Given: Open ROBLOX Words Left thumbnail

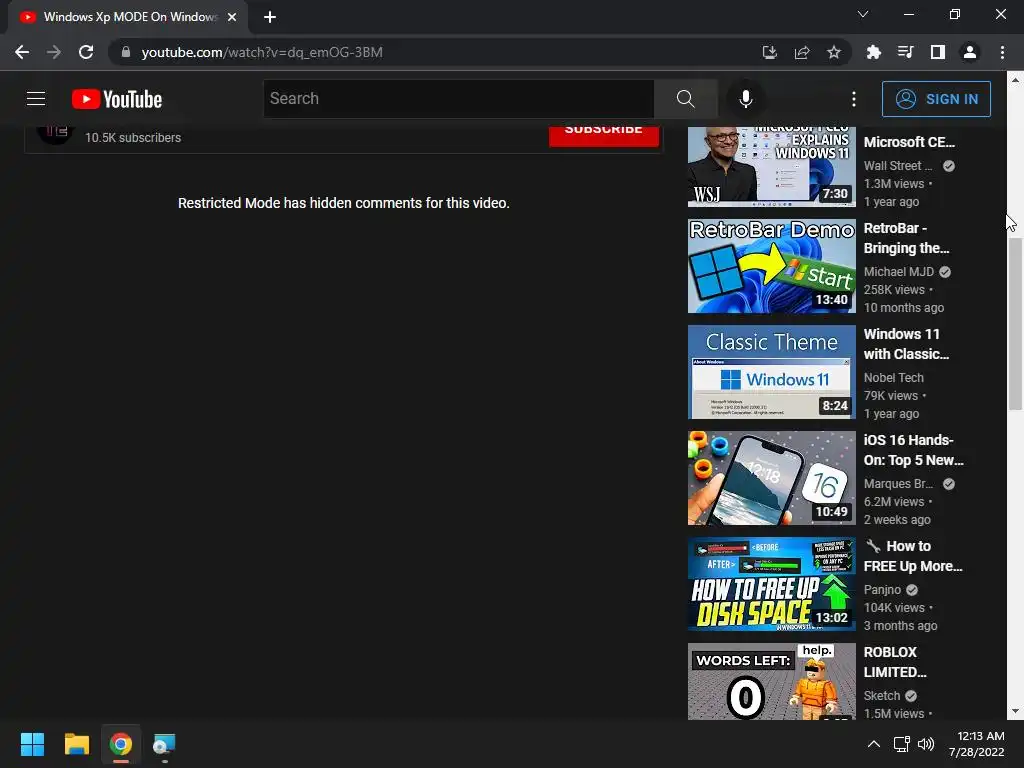Looking at the screenshot, I should click(x=771, y=681).
